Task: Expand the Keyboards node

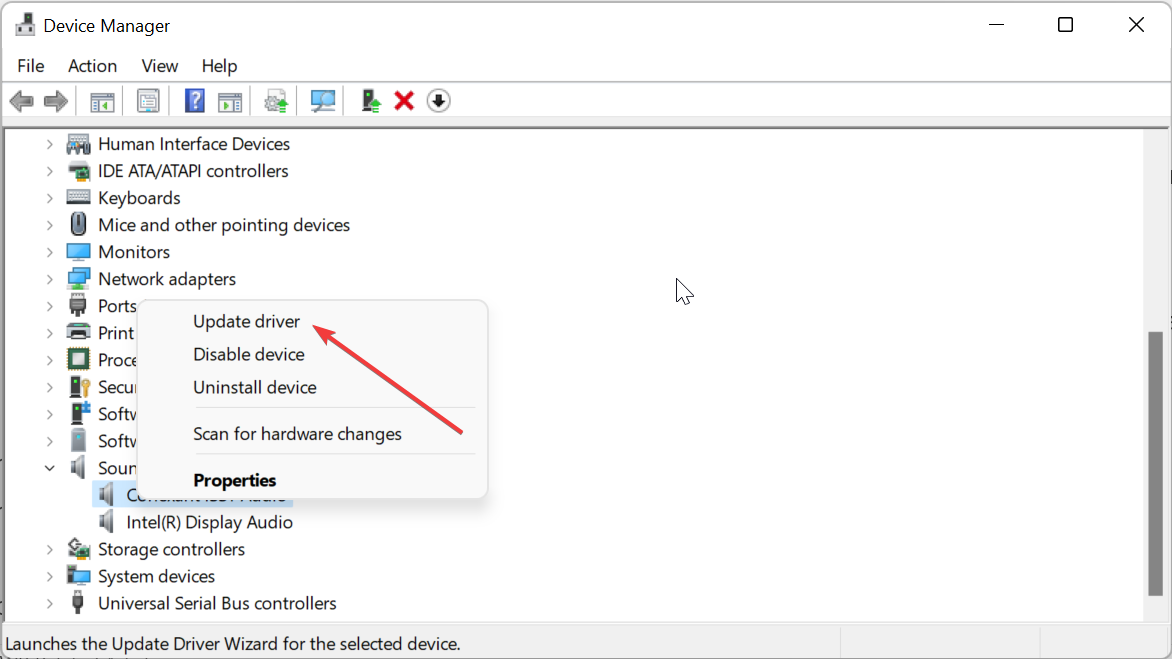Action: click(49, 198)
